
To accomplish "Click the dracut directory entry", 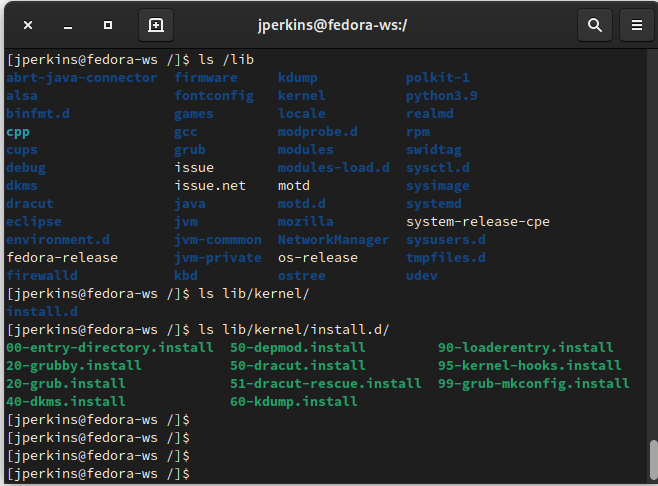I will (x=30, y=204).
